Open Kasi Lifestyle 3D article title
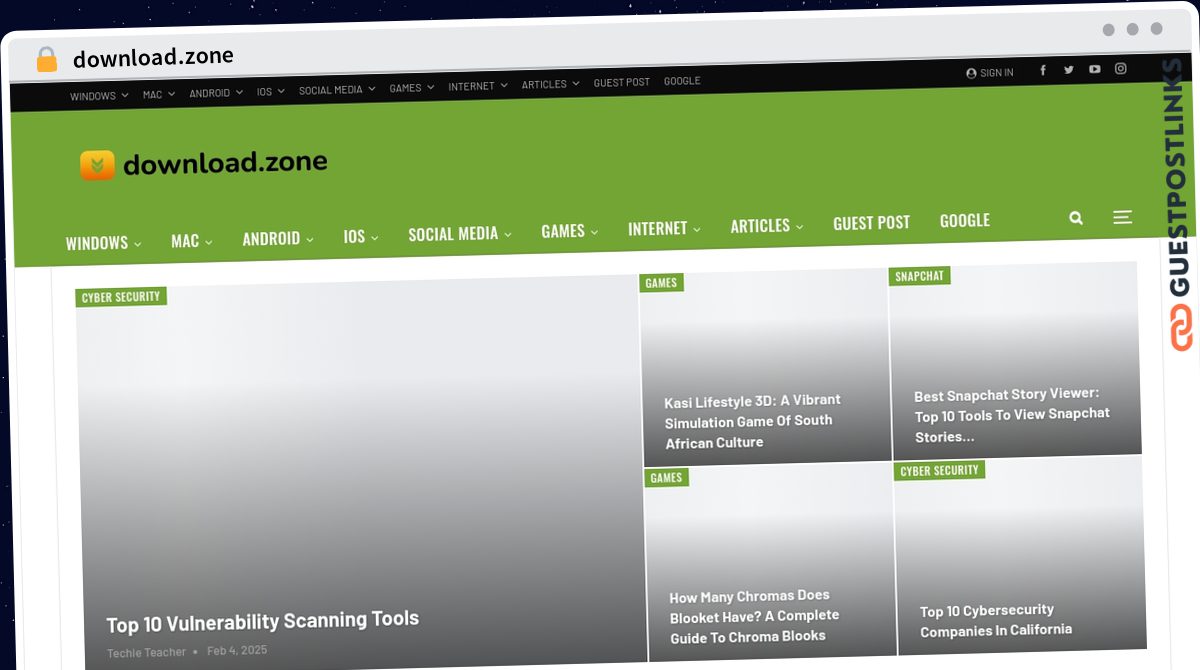The height and width of the screenshot is (670, 1200). click(752, 421)
